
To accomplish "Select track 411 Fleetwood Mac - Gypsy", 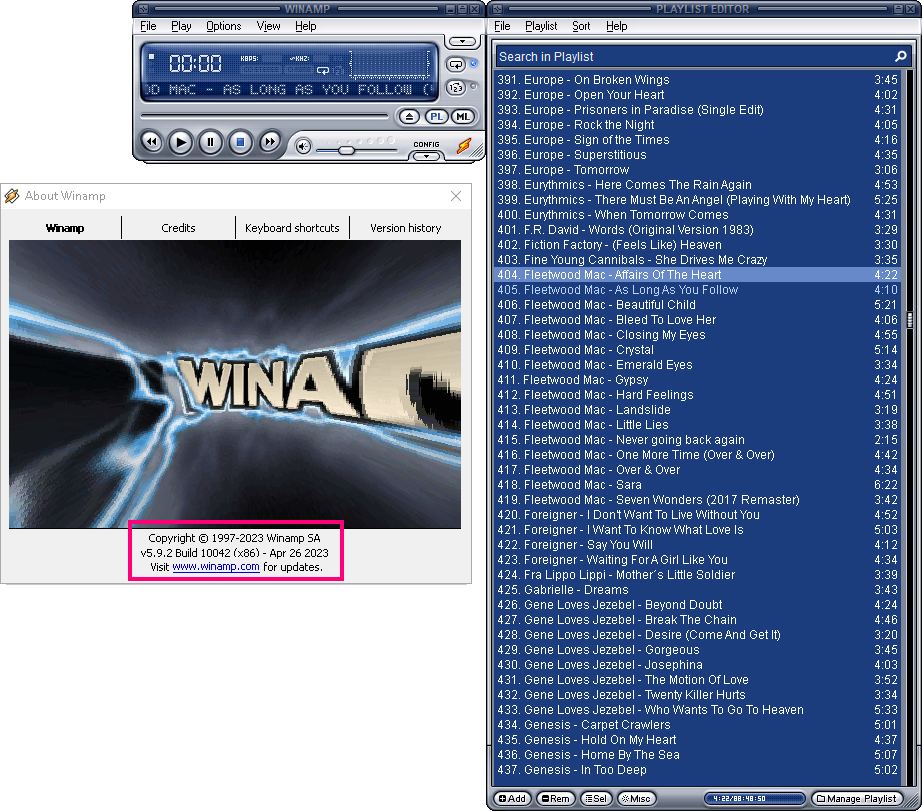I will [x=697, y=379].
